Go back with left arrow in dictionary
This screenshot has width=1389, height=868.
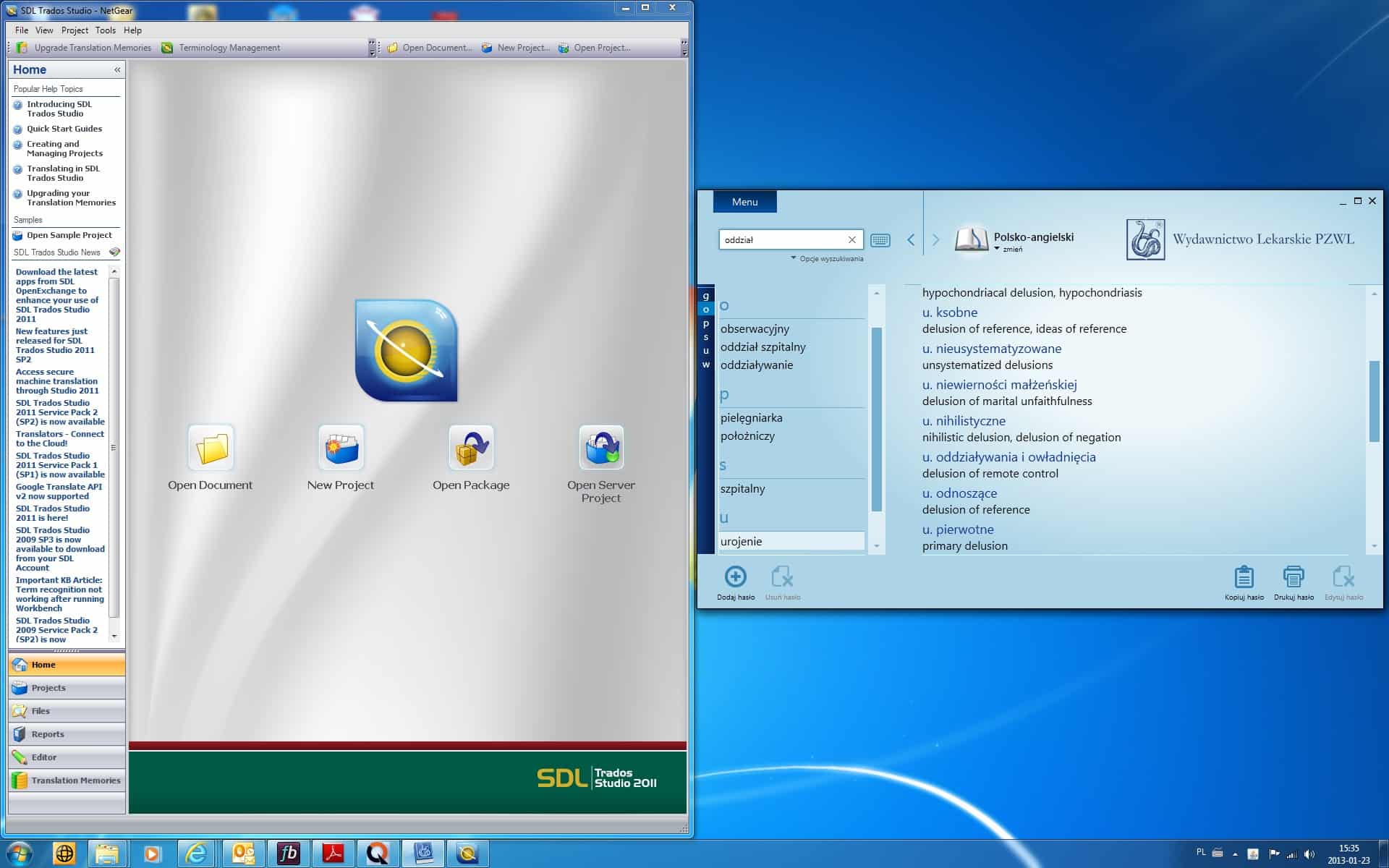coord(911,239)
